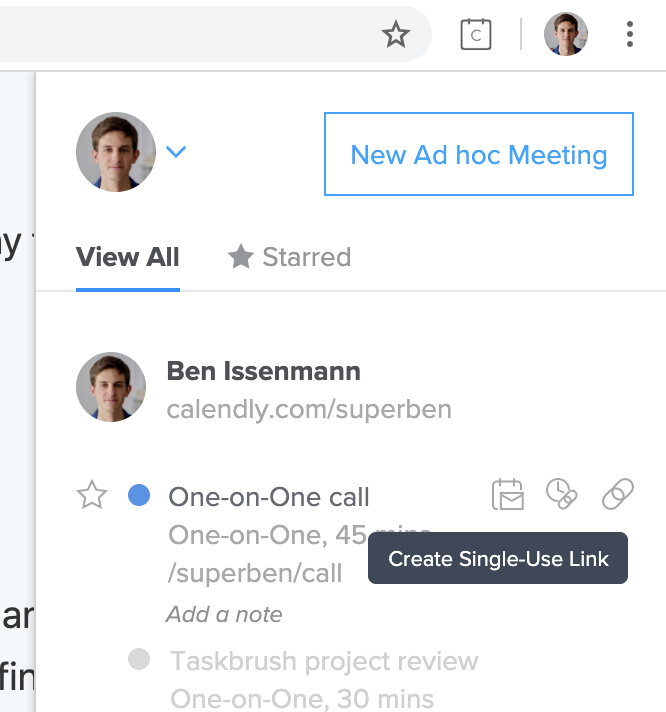Screen dimensions: 666x712
Task: Click the New Ad hoc Meeting button
Action: point(479,154)
